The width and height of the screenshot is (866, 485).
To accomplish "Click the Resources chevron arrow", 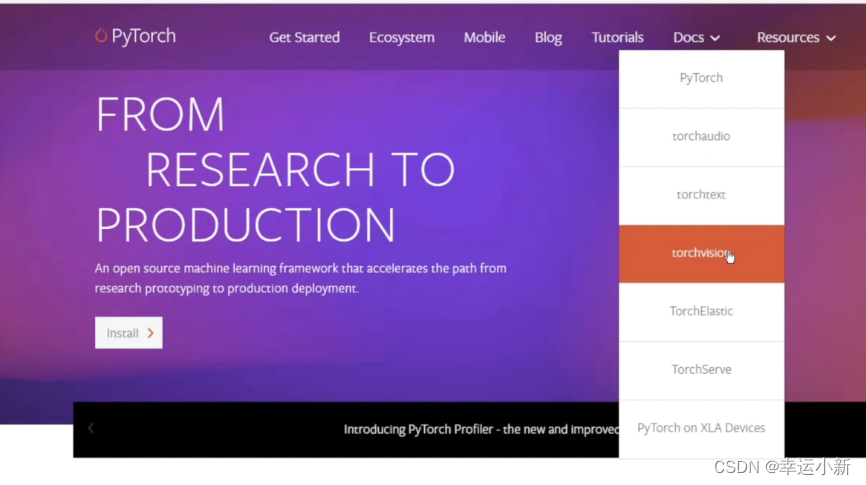I will pos(831,38).
